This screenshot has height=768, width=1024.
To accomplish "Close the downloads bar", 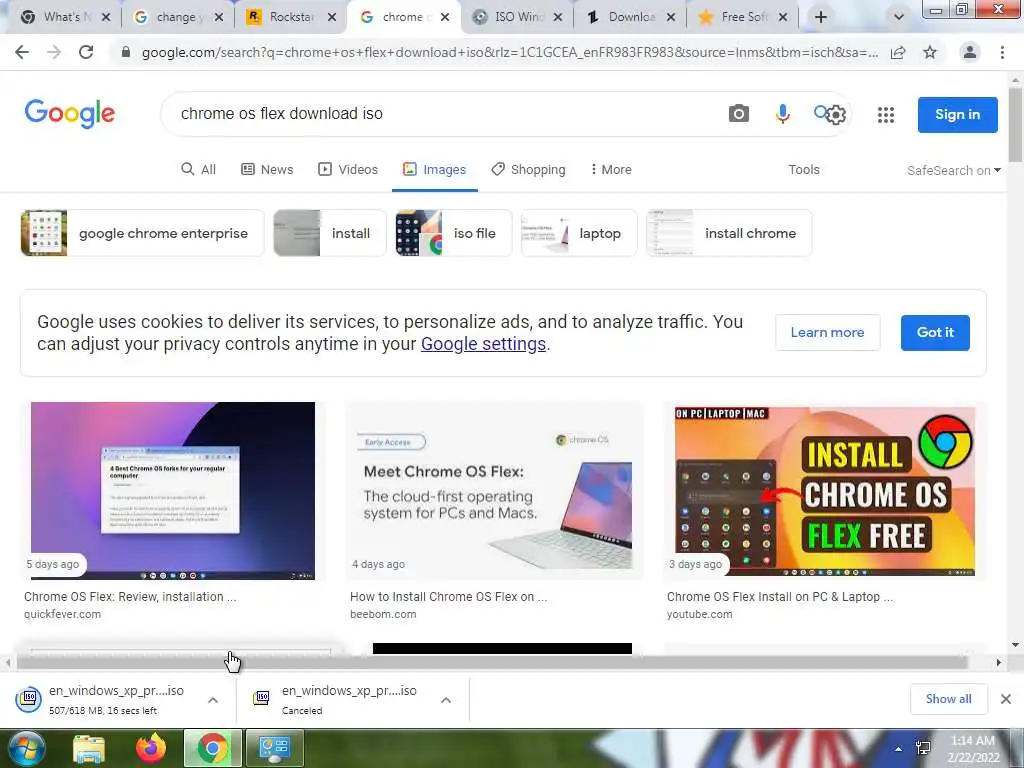I will click(x=1006, y=699).
